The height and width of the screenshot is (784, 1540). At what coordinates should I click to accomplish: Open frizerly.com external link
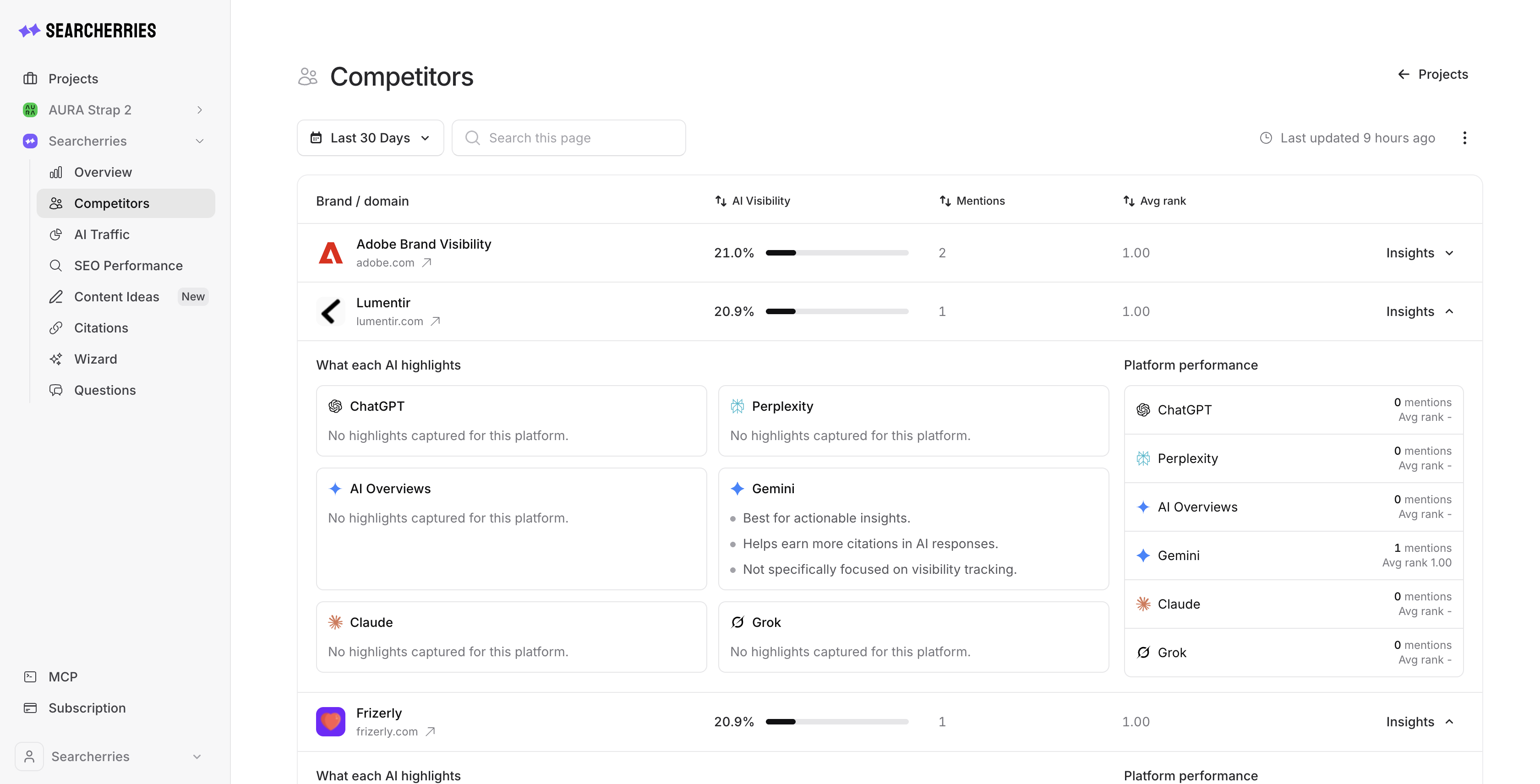pyautogui.click(x=431, y=731)
